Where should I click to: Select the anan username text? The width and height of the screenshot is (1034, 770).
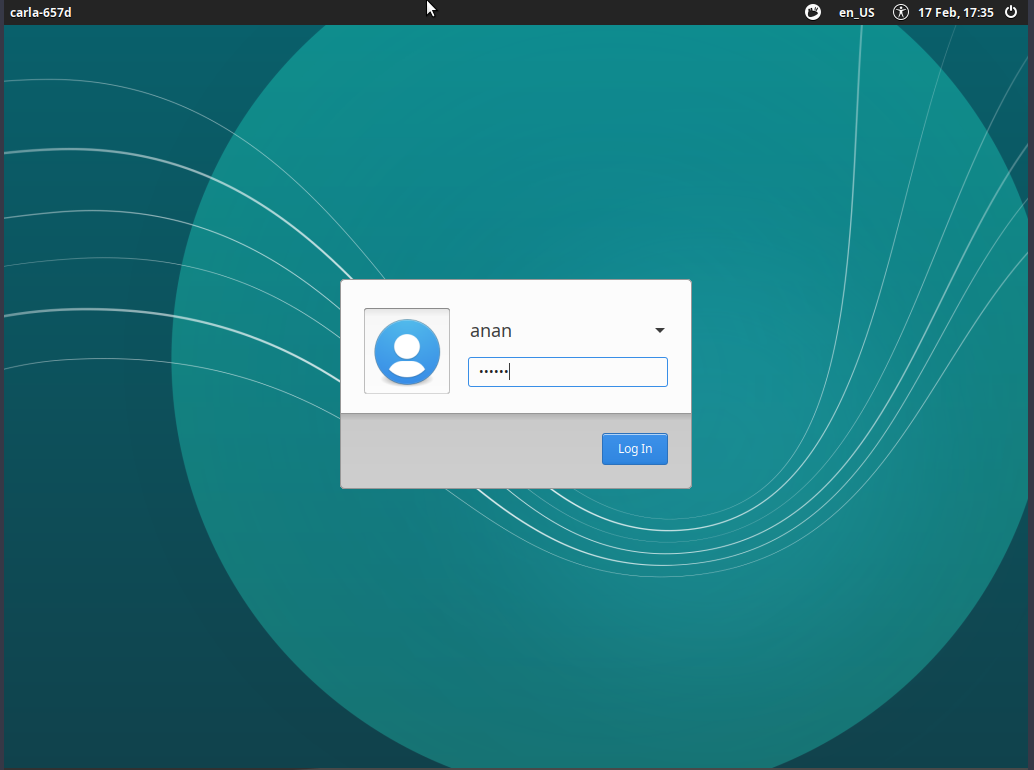(491, 331)
